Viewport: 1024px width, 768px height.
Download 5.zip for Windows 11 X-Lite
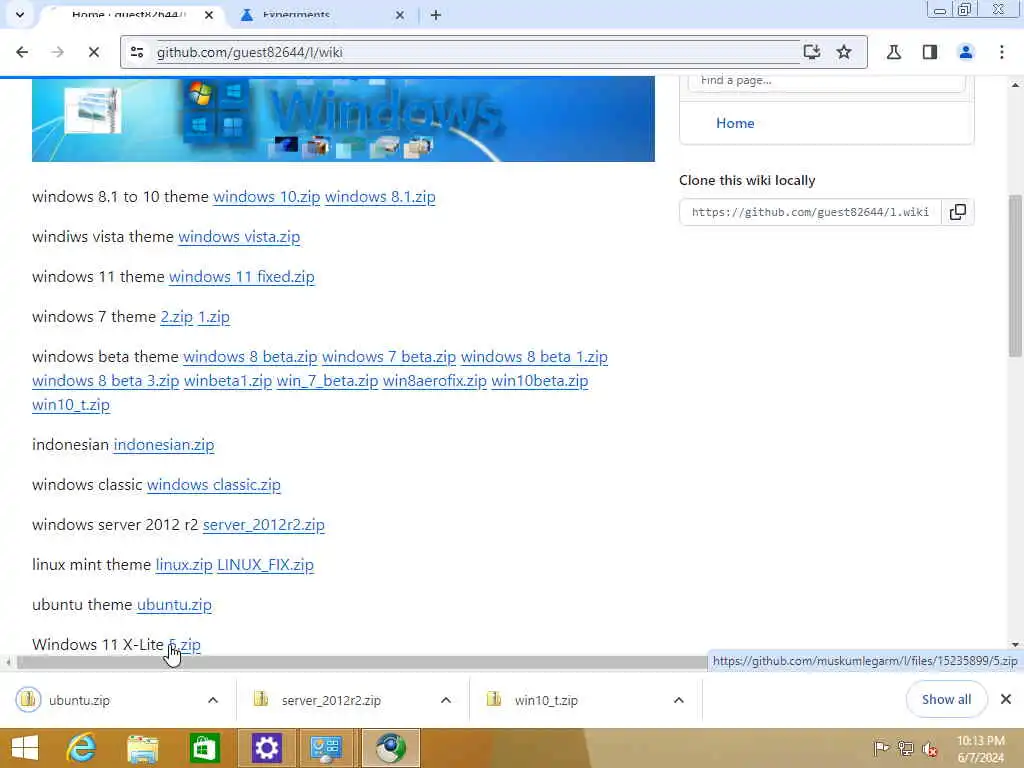click(184, 645)
